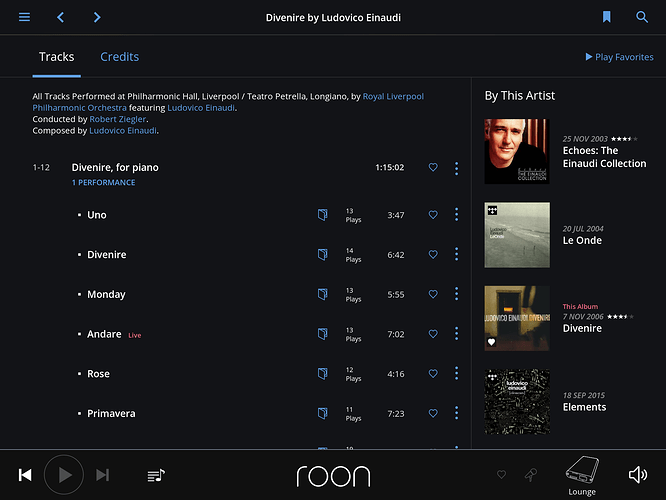Open three-dot menu for Uno
Viewport: 666px width, 500px height.
click(457, 215)
